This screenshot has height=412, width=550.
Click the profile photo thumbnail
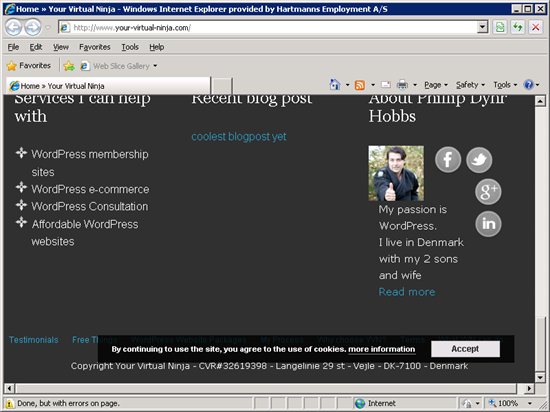pyautogui.click(x=396, y=173)
